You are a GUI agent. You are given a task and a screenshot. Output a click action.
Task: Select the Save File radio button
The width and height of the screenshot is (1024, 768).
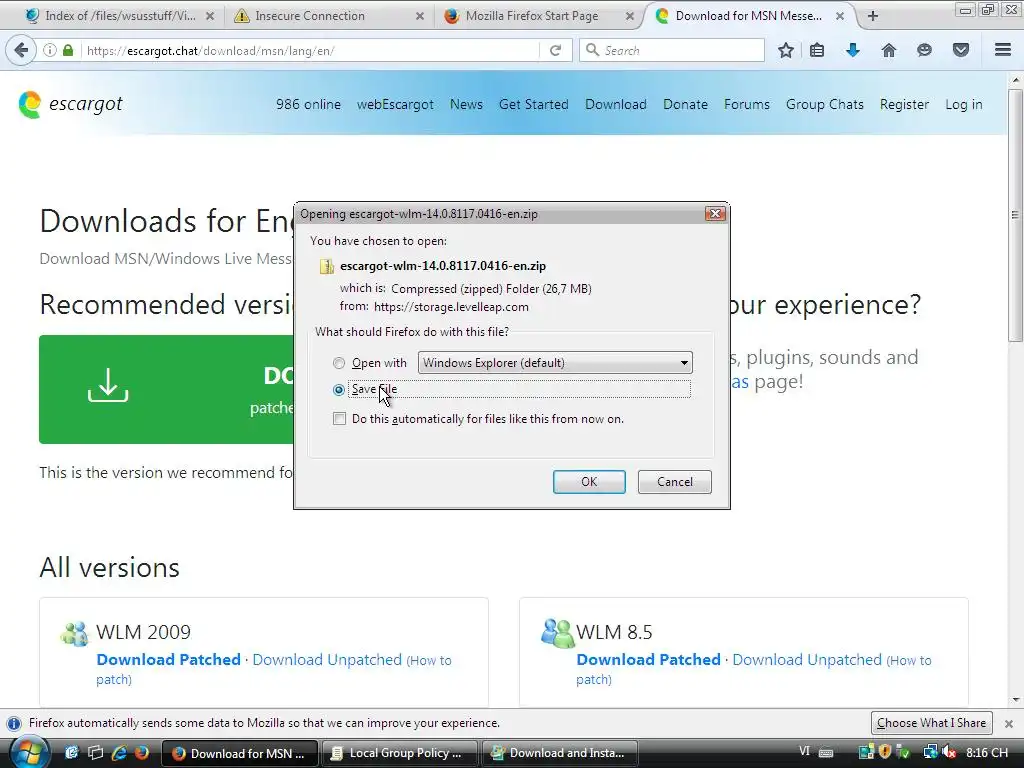pyautogui.click(x=338, y=390)
